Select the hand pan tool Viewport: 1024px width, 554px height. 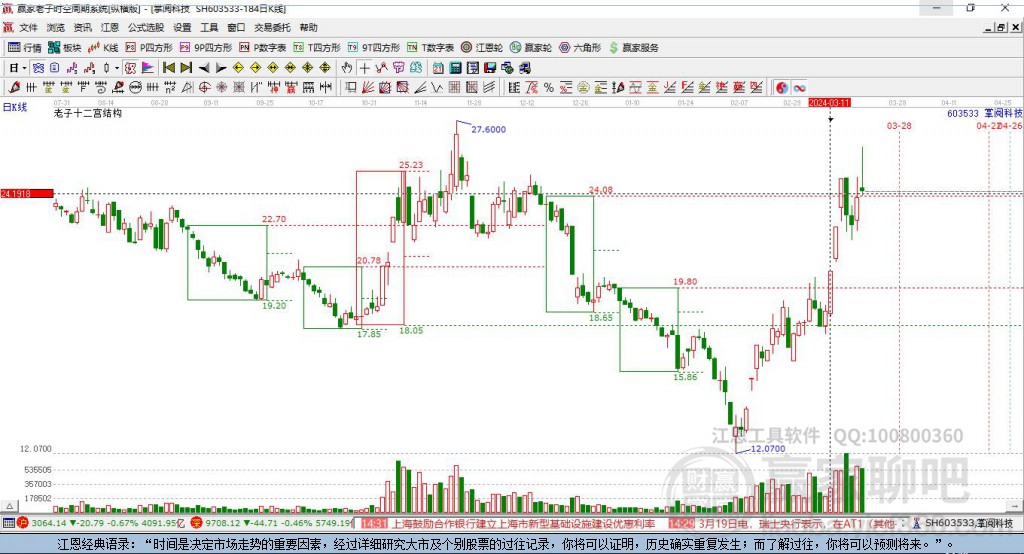click(347, 67)
